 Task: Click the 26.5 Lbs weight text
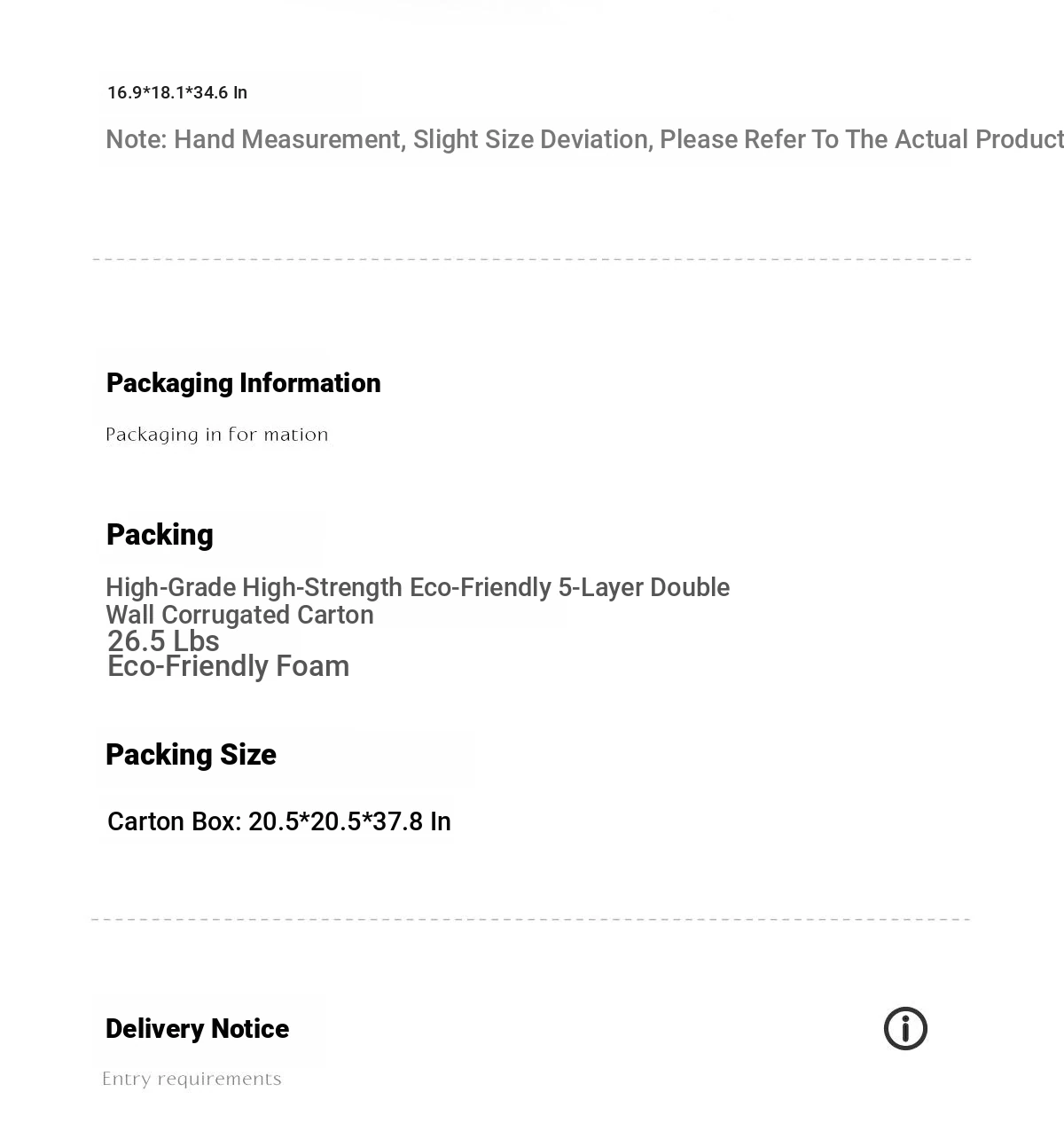pos(163,641)
